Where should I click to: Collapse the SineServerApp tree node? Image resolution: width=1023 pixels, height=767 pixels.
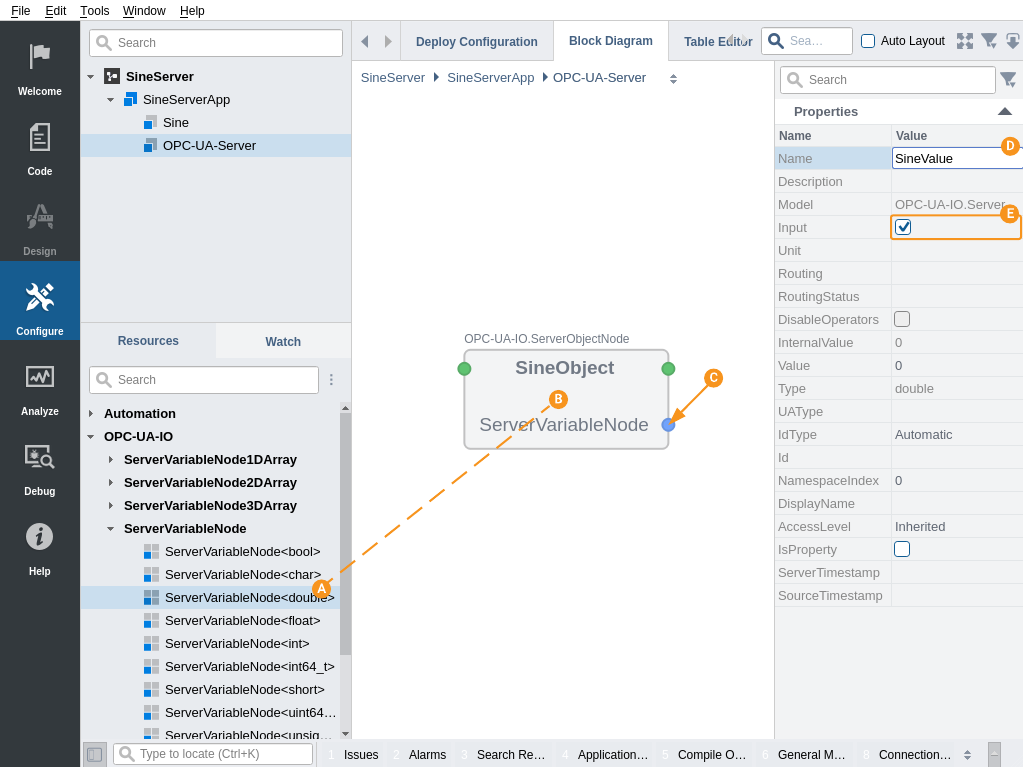click(x=110, y=100)
